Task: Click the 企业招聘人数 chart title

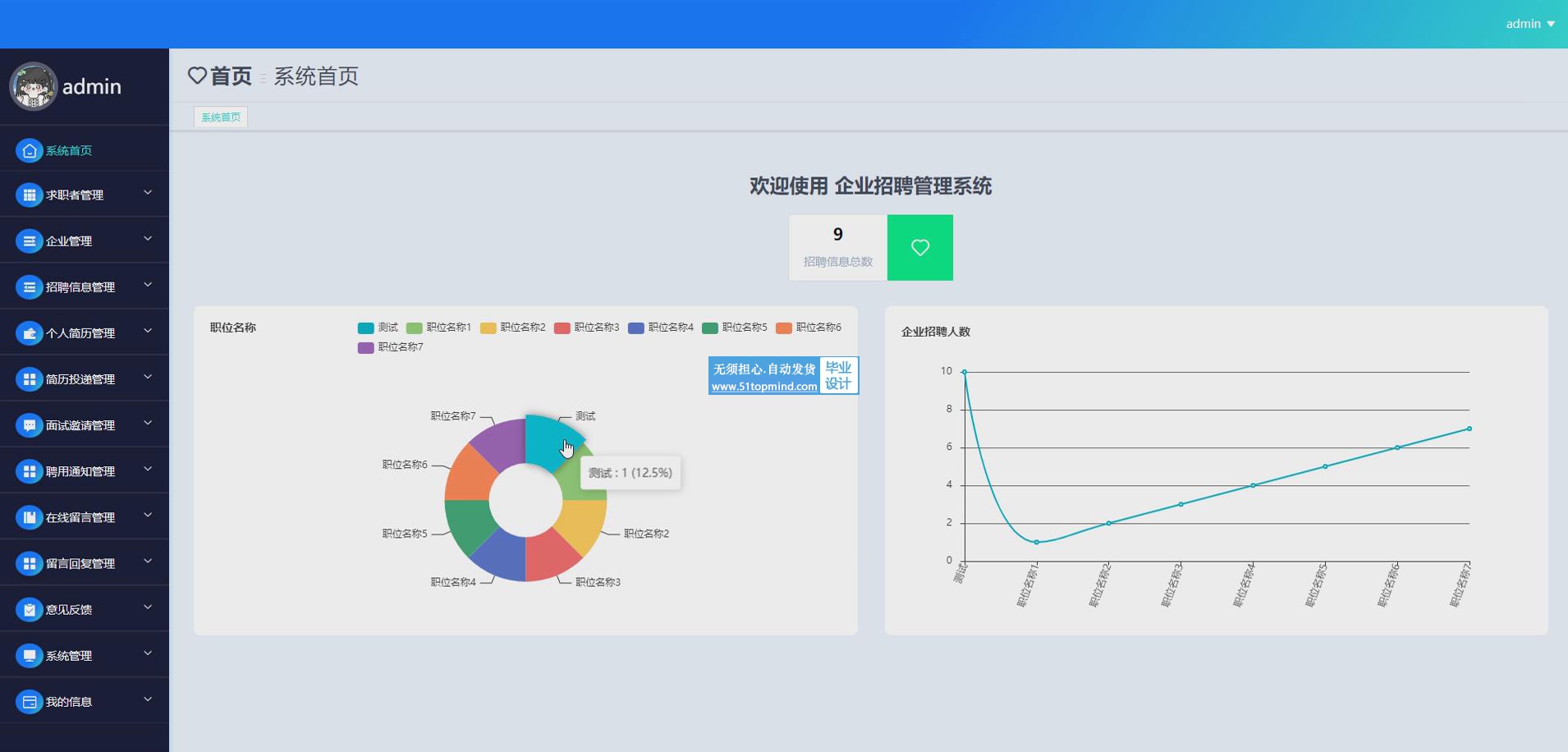Action: 936,332
